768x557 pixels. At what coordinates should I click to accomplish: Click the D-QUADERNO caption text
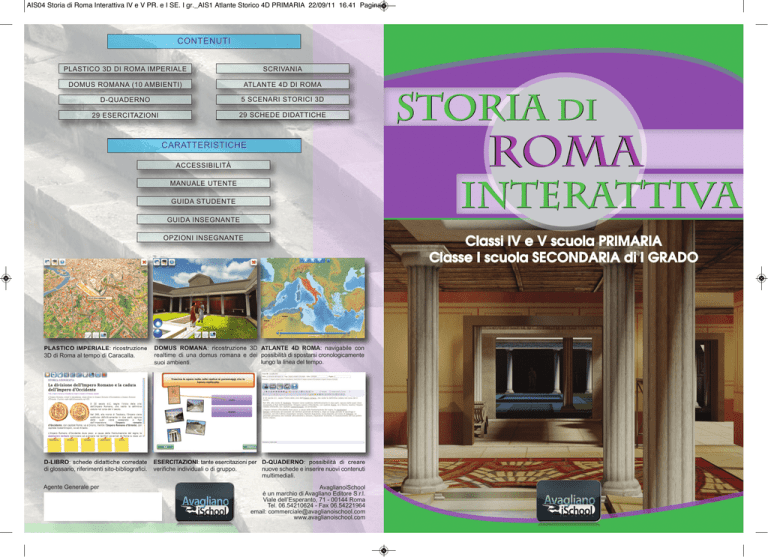click(x=313, y=469)
